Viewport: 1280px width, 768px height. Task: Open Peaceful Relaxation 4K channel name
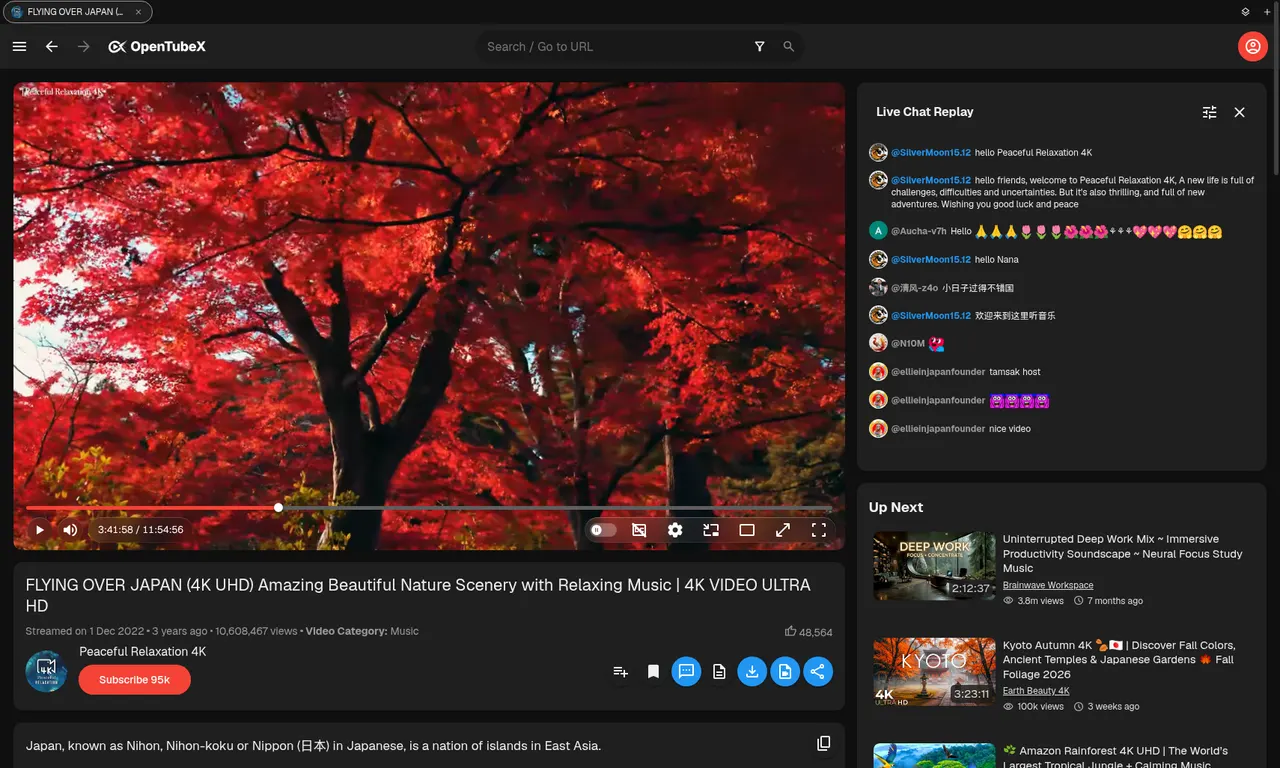143,651
